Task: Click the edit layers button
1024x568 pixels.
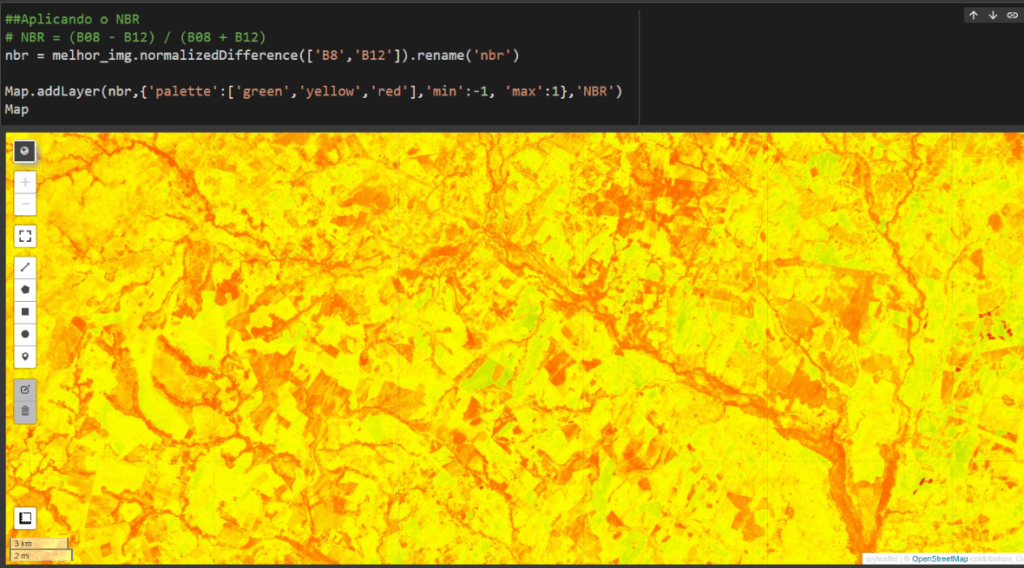Action: pyautogui.click(x=25, y=389)
